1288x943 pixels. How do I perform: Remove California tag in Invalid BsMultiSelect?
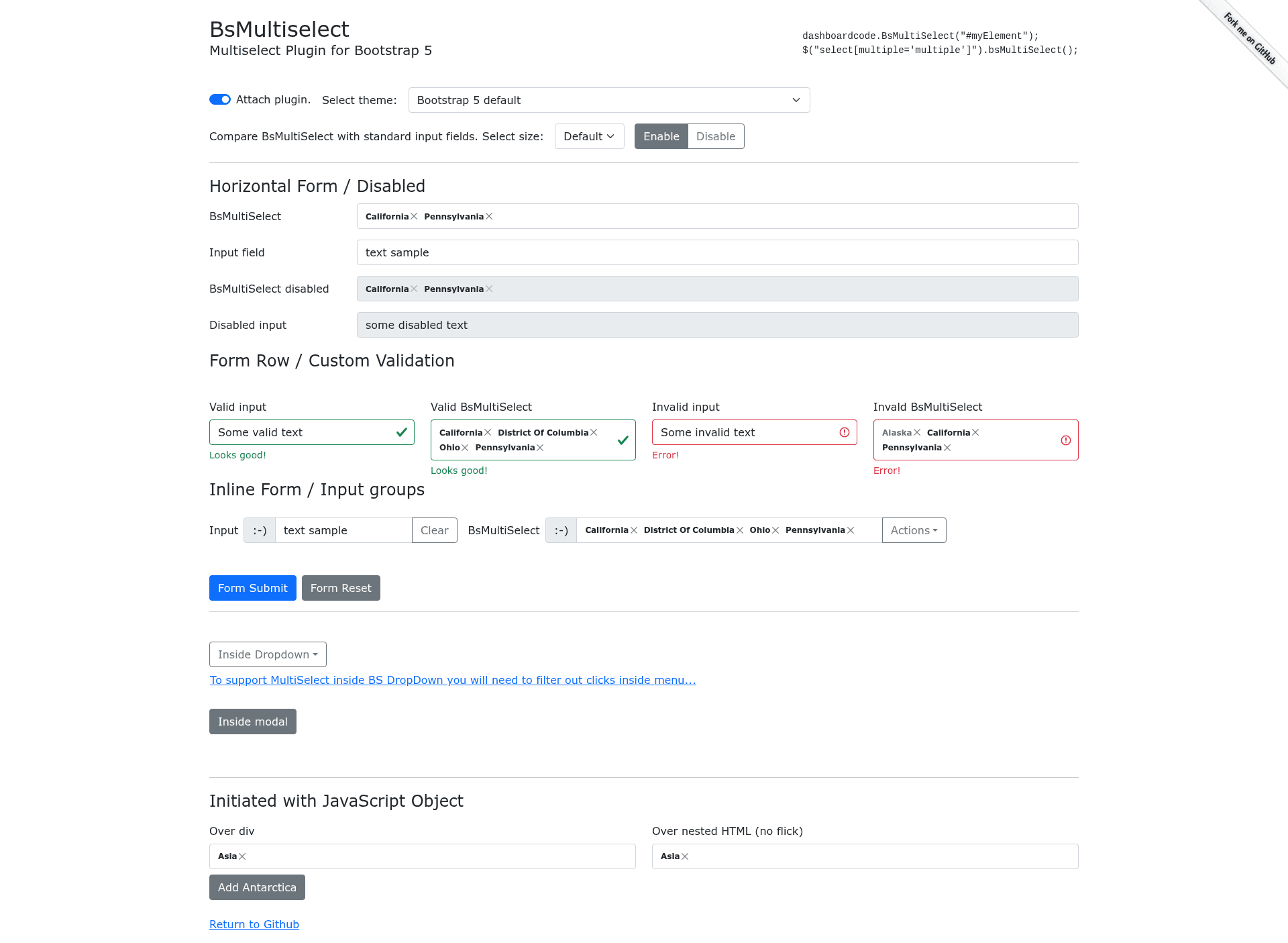975,432
